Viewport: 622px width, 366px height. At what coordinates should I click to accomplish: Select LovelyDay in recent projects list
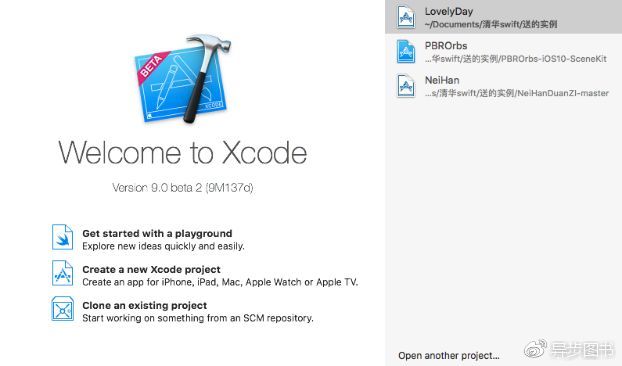pos(503,17)
